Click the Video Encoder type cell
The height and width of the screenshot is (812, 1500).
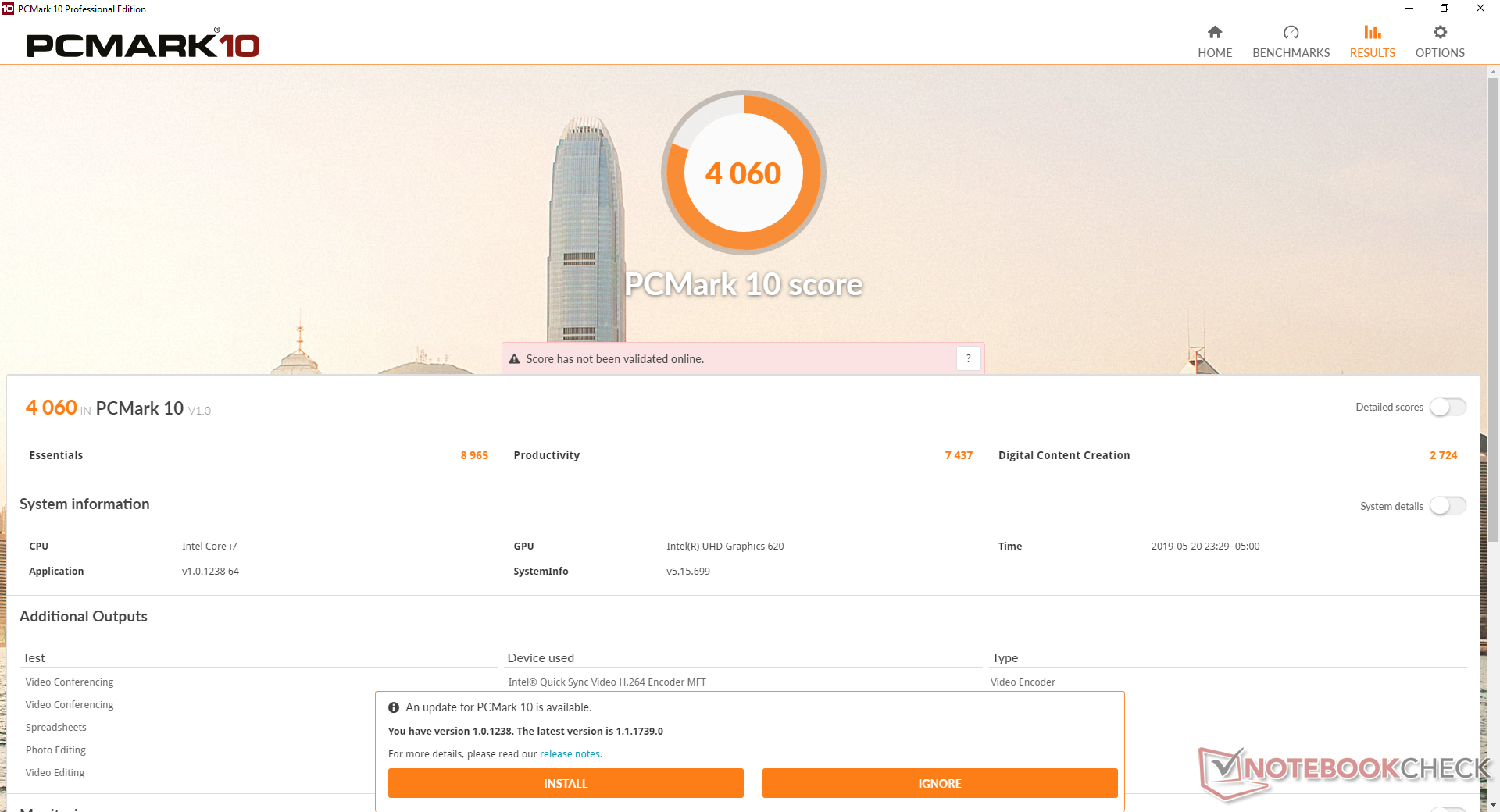point(1023,682)
